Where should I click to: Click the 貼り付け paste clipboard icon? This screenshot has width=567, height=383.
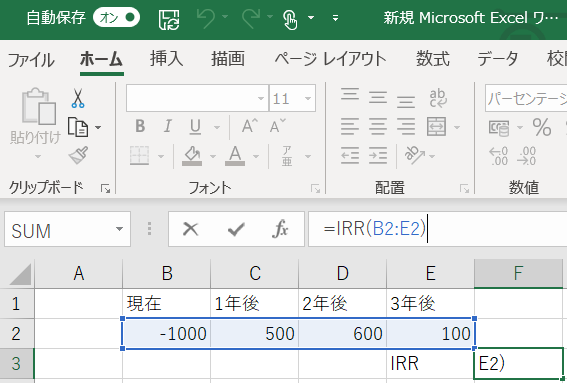pos(39,106)
